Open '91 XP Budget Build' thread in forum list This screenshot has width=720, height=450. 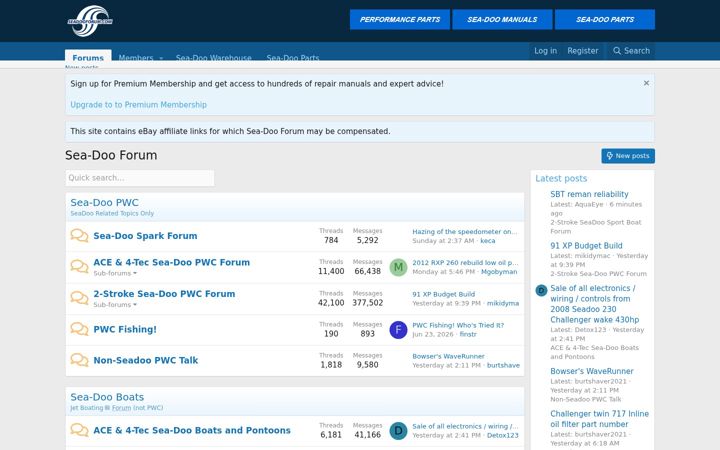[444, 294]
